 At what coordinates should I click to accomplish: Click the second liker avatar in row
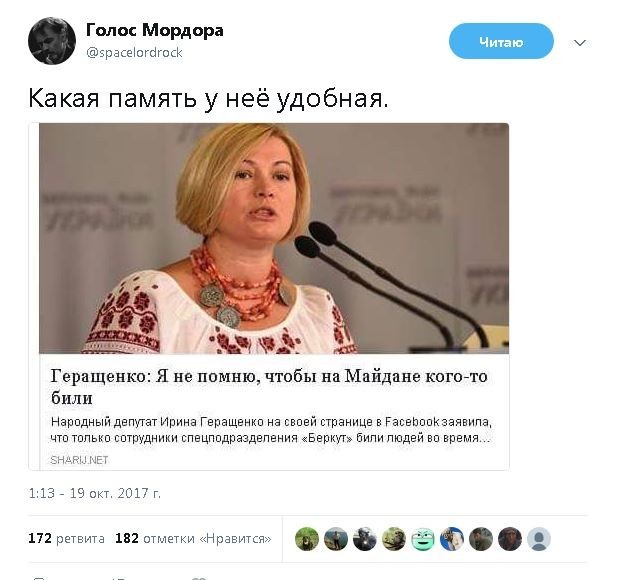coord(336,539)
